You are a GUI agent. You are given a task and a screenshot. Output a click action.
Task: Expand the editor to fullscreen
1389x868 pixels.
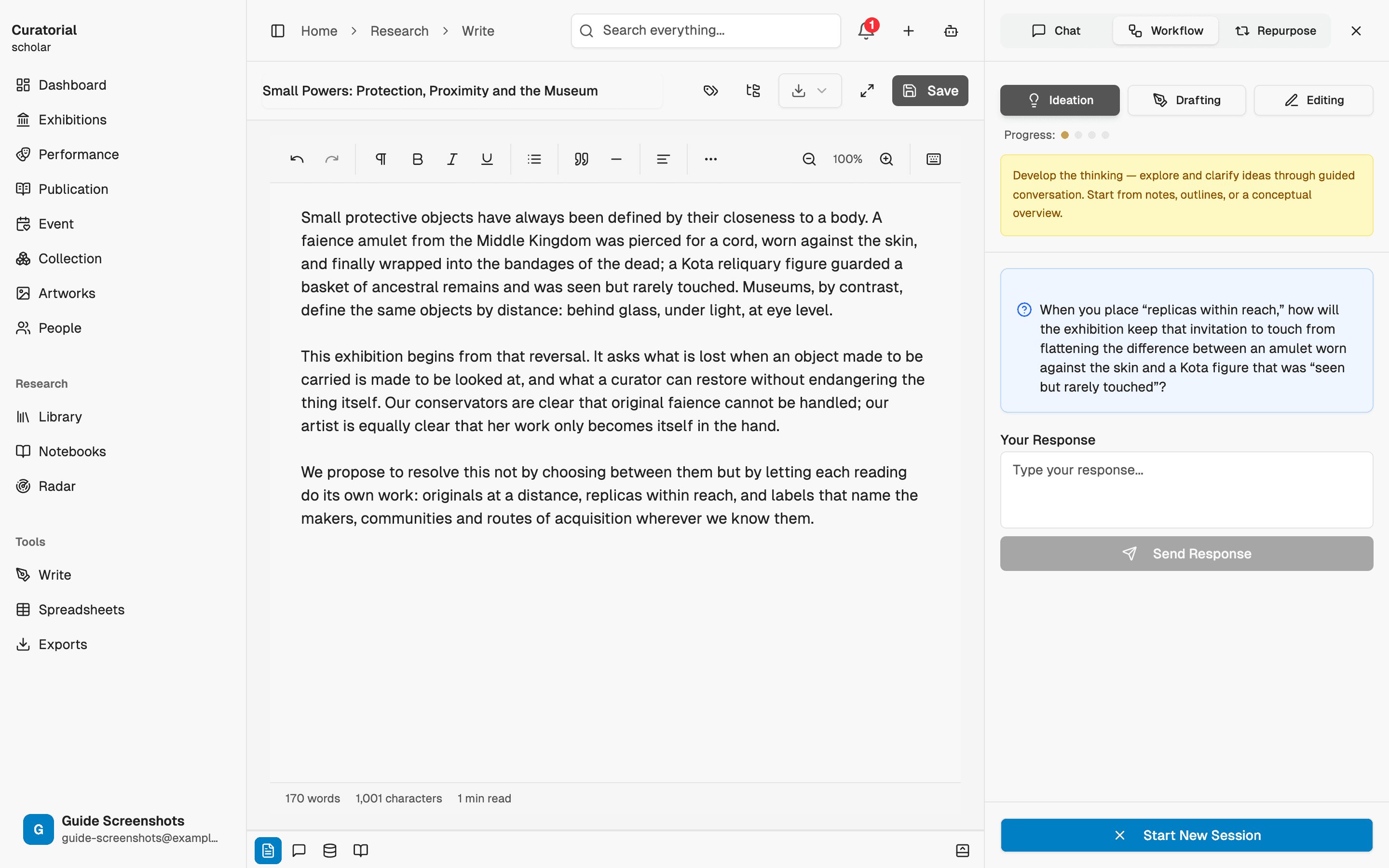pos(867,91)
